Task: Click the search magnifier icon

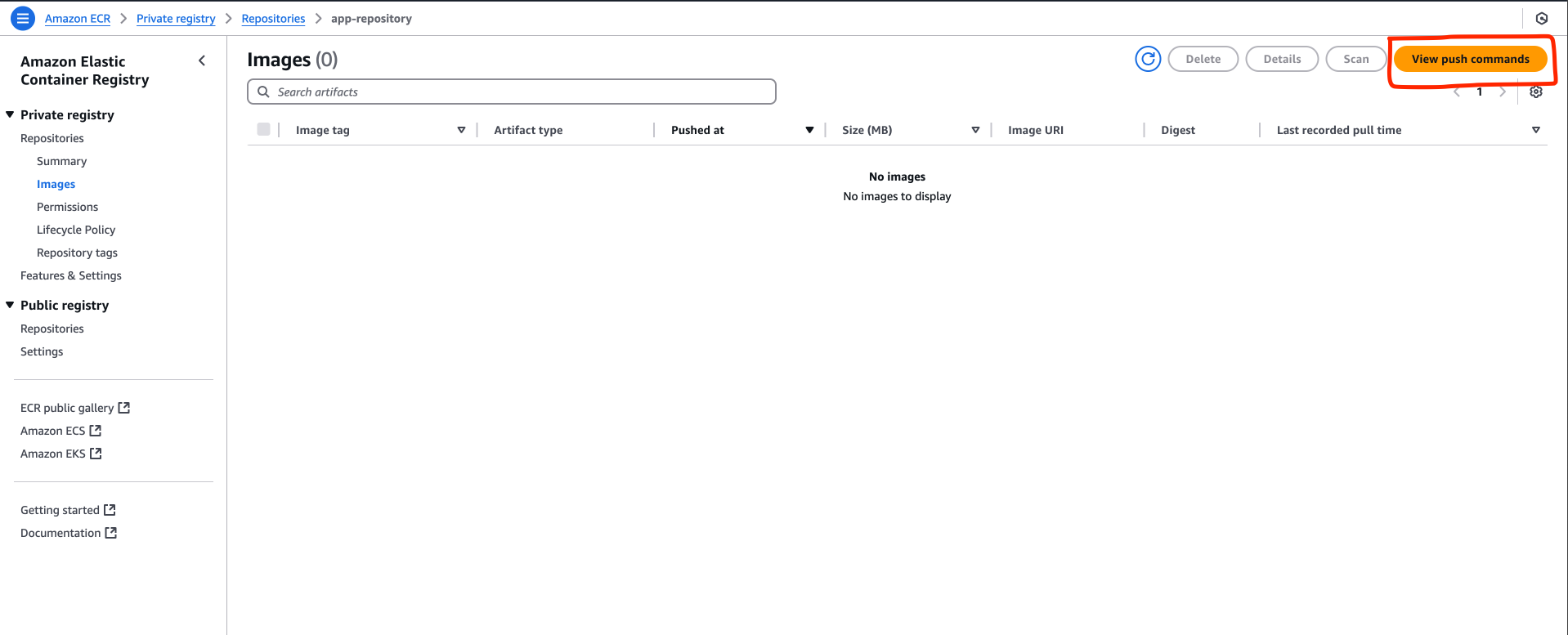Action: pyautogui.click(x=263, y=92)
